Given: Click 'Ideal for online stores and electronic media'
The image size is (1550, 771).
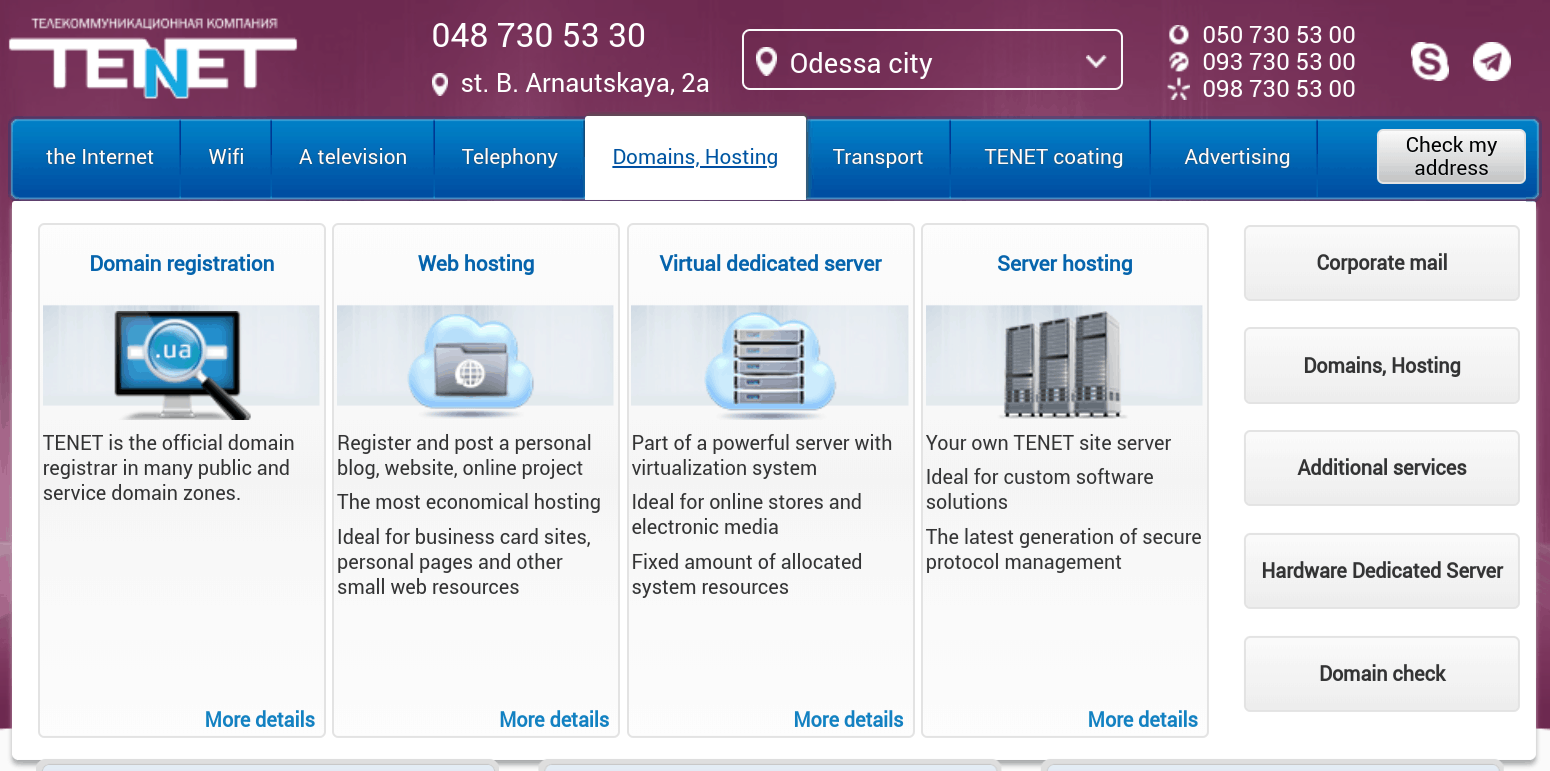Looking at the screenshot, I should [746, 514].
